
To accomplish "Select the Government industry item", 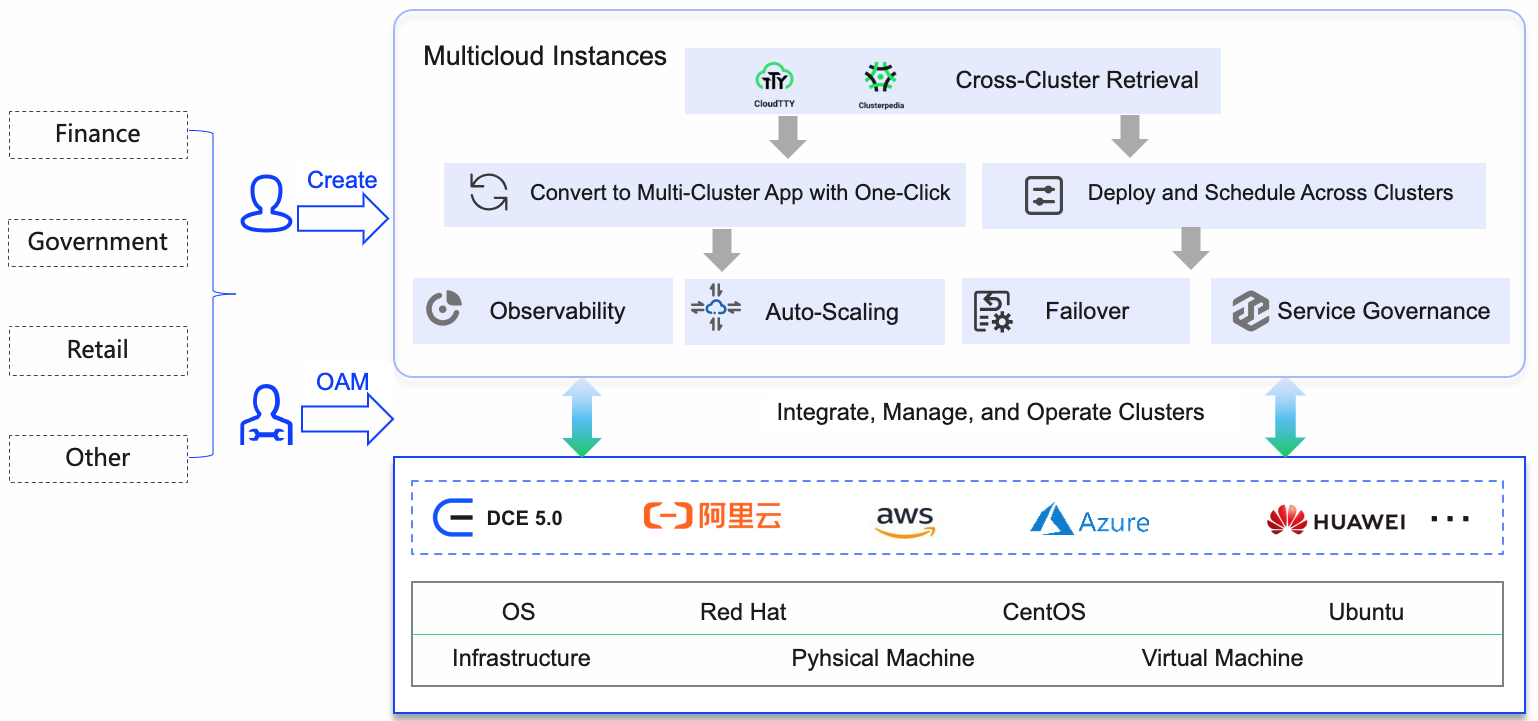I will (x=98, y=242).
